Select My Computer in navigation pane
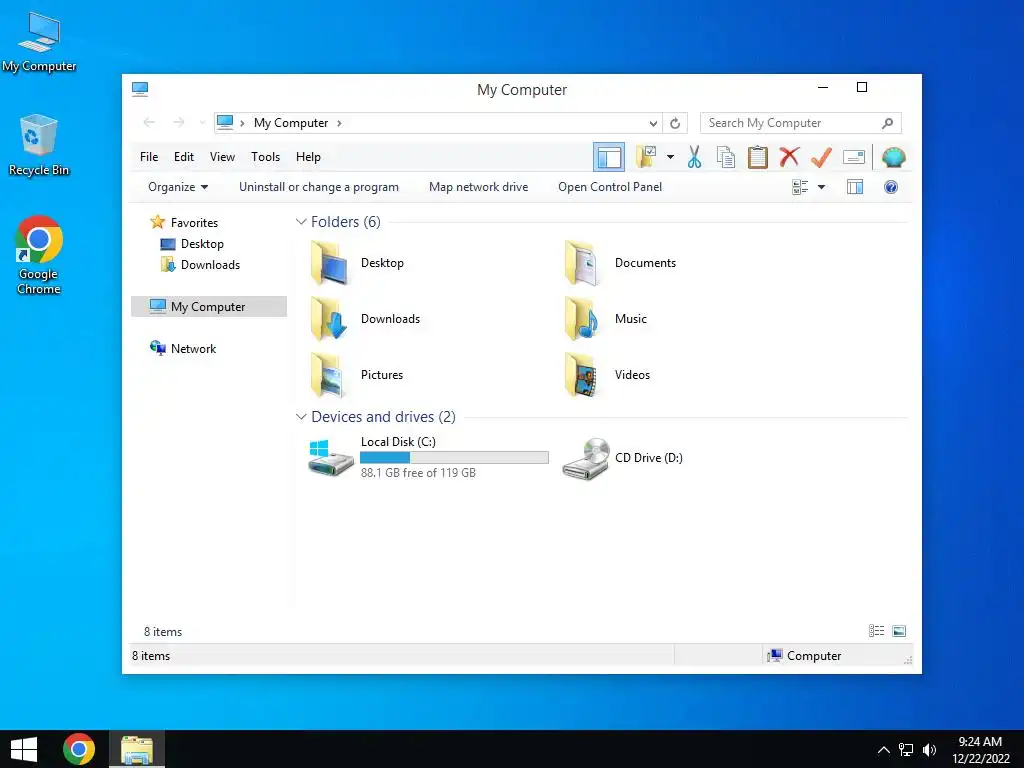1024x768 pixels. [208, 306]
